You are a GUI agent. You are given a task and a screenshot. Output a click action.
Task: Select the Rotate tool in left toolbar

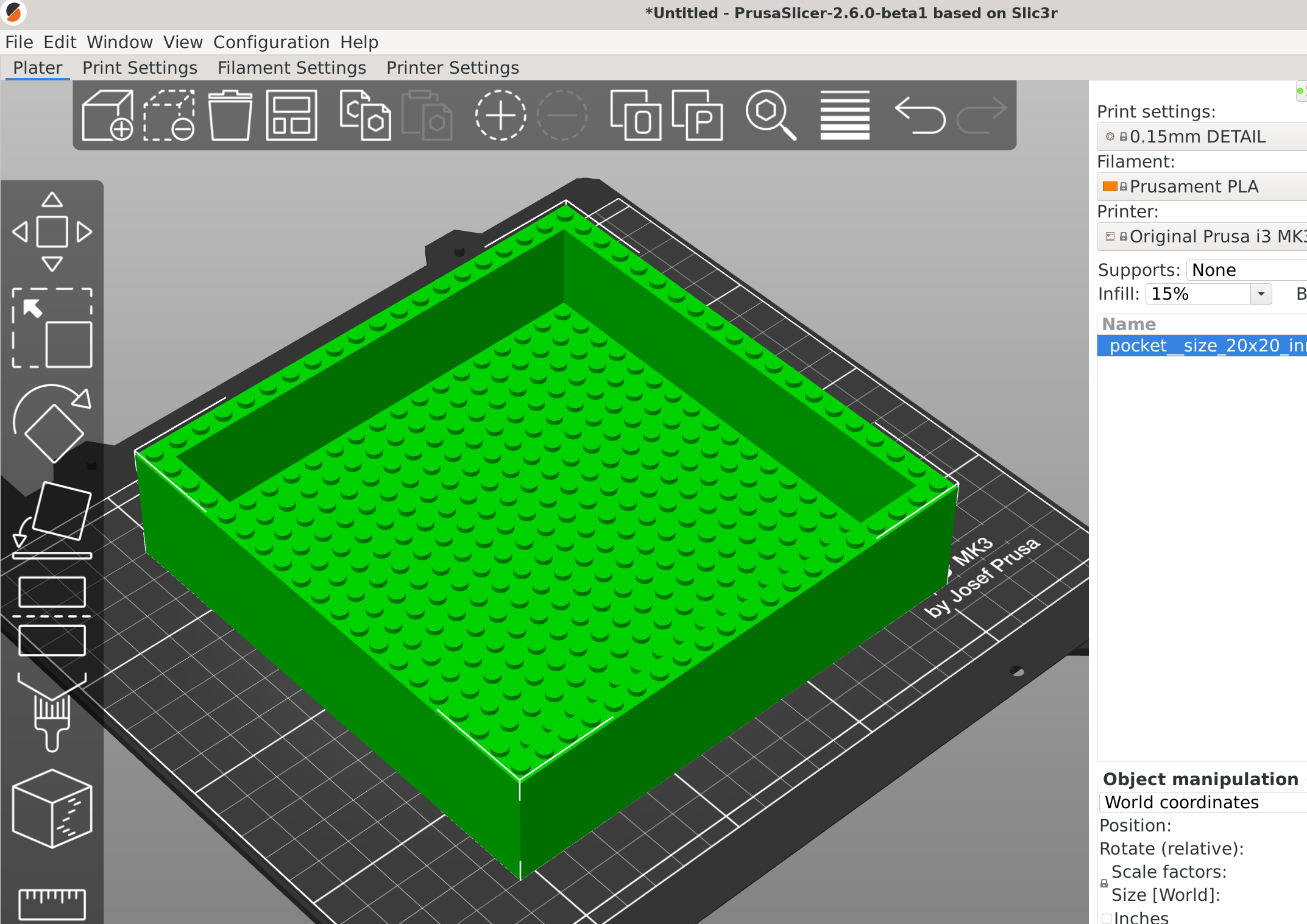pos(52,424)
